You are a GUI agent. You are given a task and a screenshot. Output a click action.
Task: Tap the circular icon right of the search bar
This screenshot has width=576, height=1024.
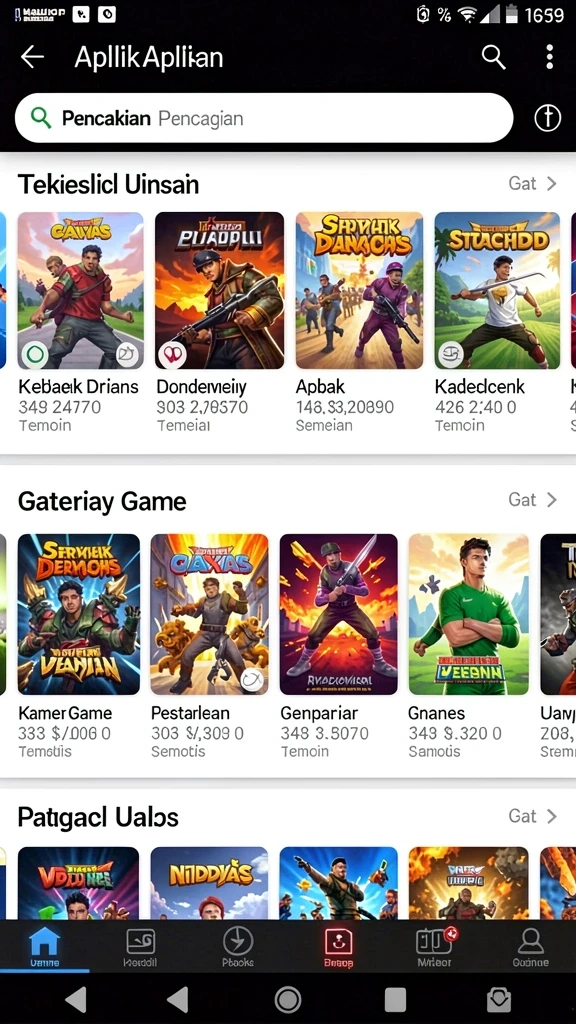(547, 118)
